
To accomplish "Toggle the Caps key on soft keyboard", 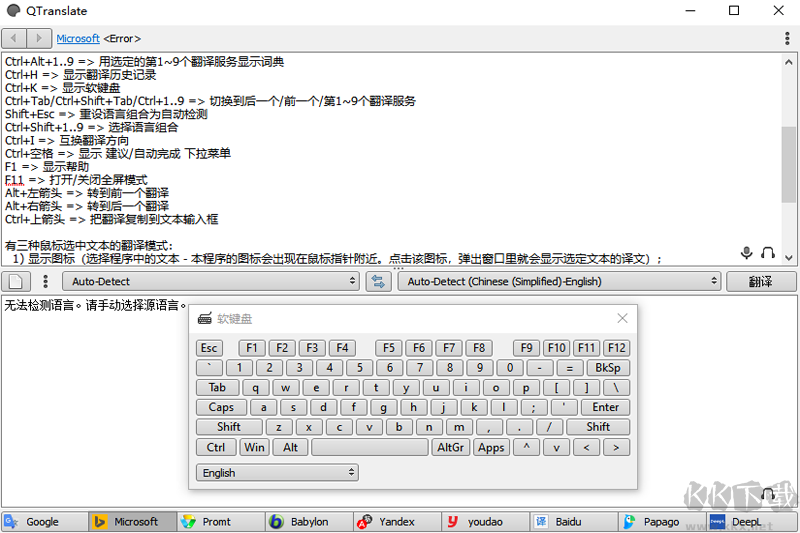I will tap(221, 407).
